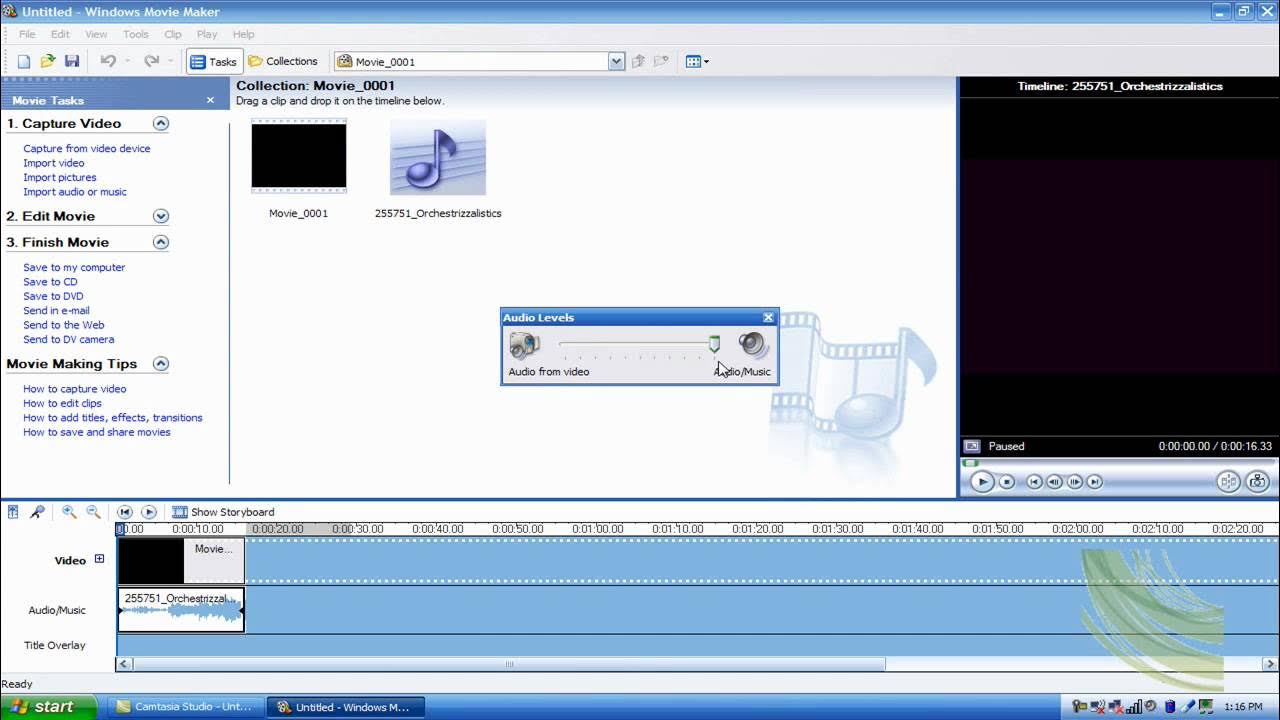Zoom out the timeline
Image resolution: width=1280 pixels, height=720 pixels.
click(93, 512)
